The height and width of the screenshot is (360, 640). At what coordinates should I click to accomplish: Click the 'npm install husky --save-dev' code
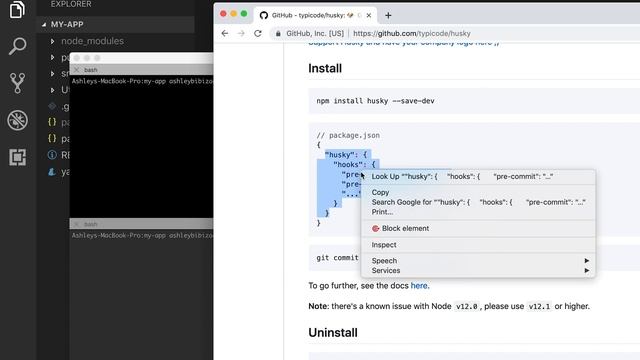pyautogui.click(x=375, y=101)
